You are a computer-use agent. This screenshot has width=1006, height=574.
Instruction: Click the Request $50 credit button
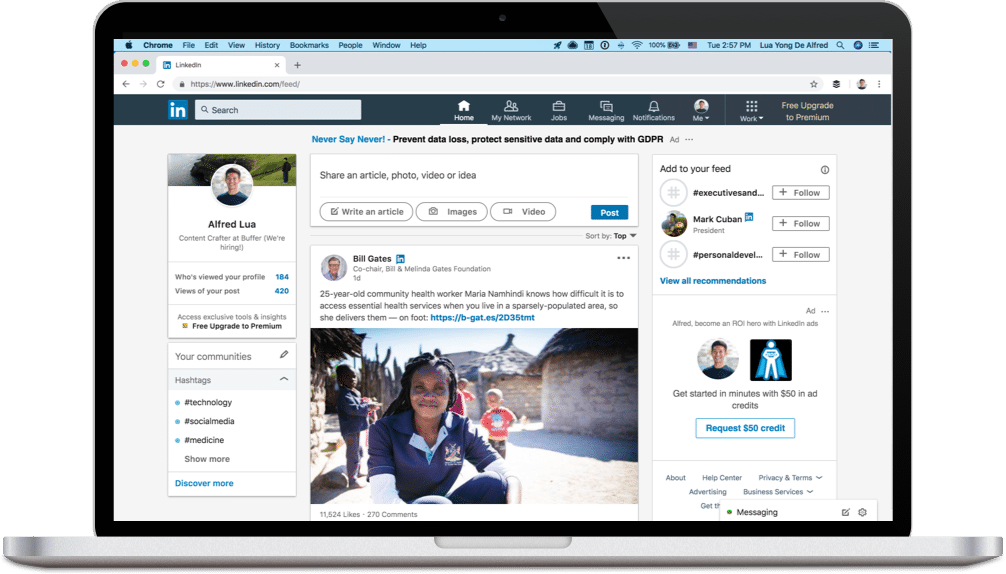click(x=745, y=428)
